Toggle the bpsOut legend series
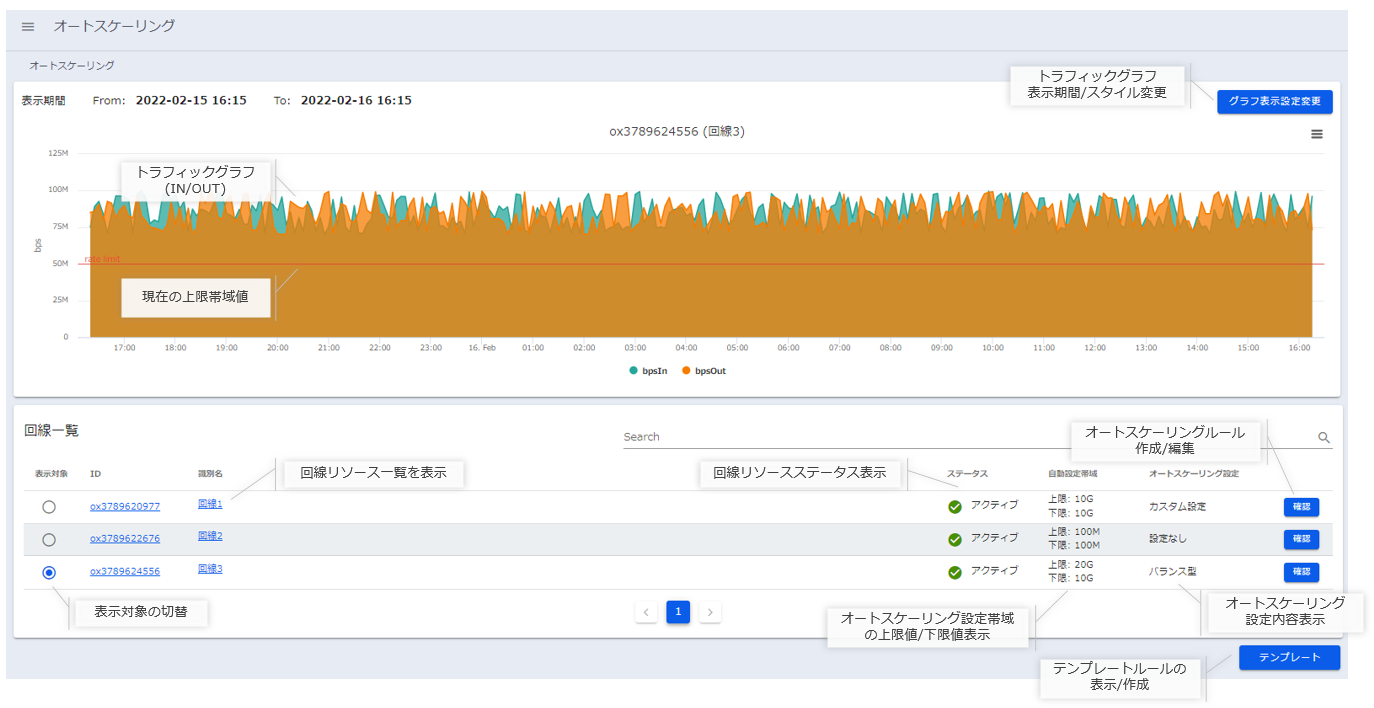Screen dimensions: 1374x708 point(704,370)
